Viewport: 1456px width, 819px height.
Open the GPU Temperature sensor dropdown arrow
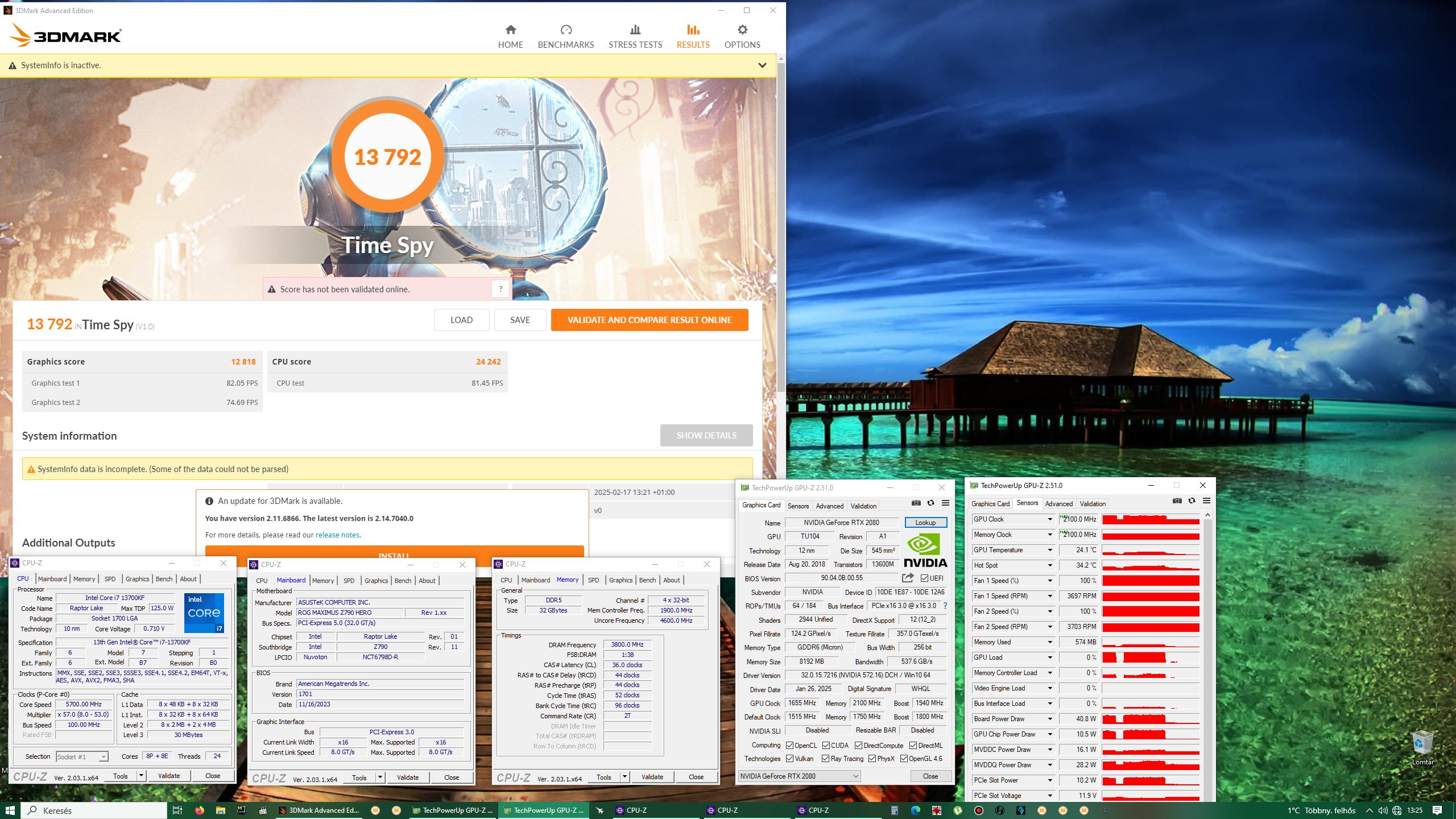click(x=1050, y=550)
